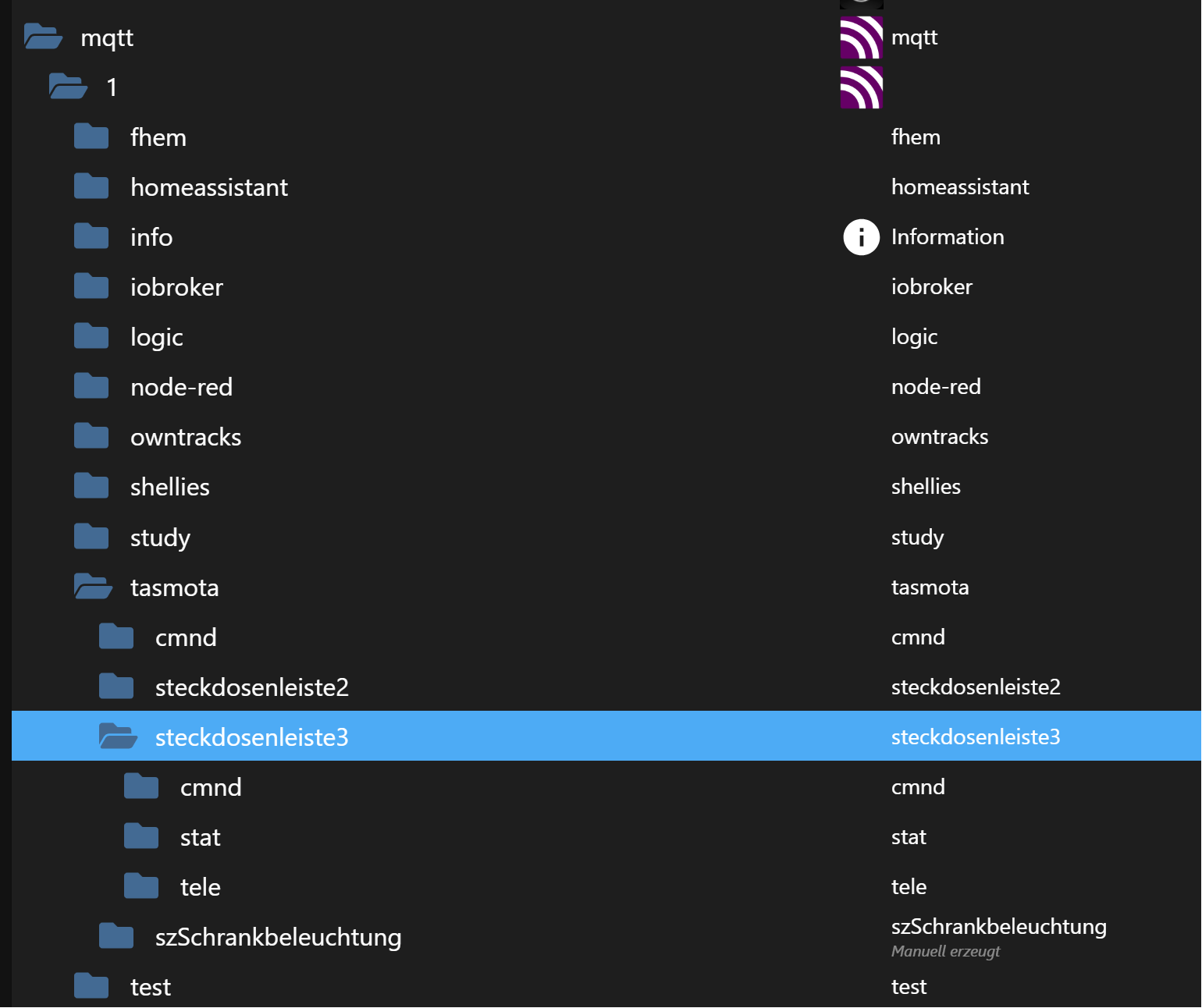Click the owntracks folder icon
The image size is (1202, 1008).
coord(91,437)
